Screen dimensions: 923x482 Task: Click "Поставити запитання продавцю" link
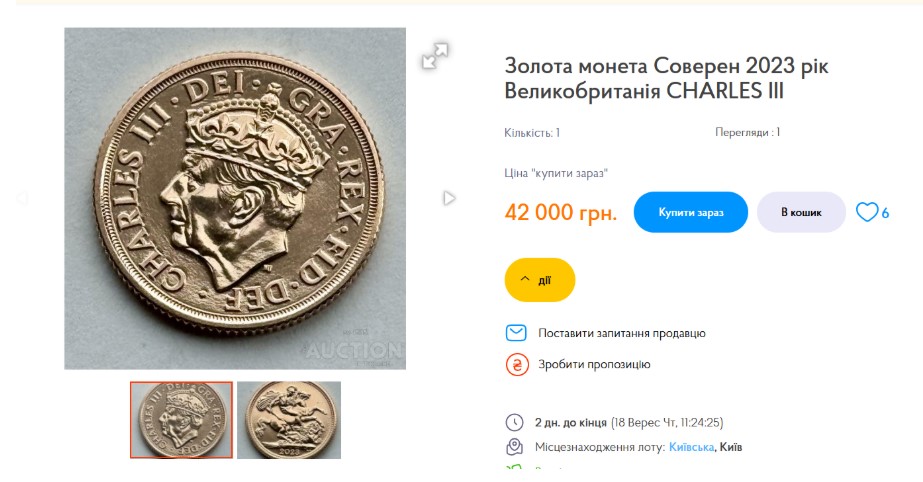[621, 333]
